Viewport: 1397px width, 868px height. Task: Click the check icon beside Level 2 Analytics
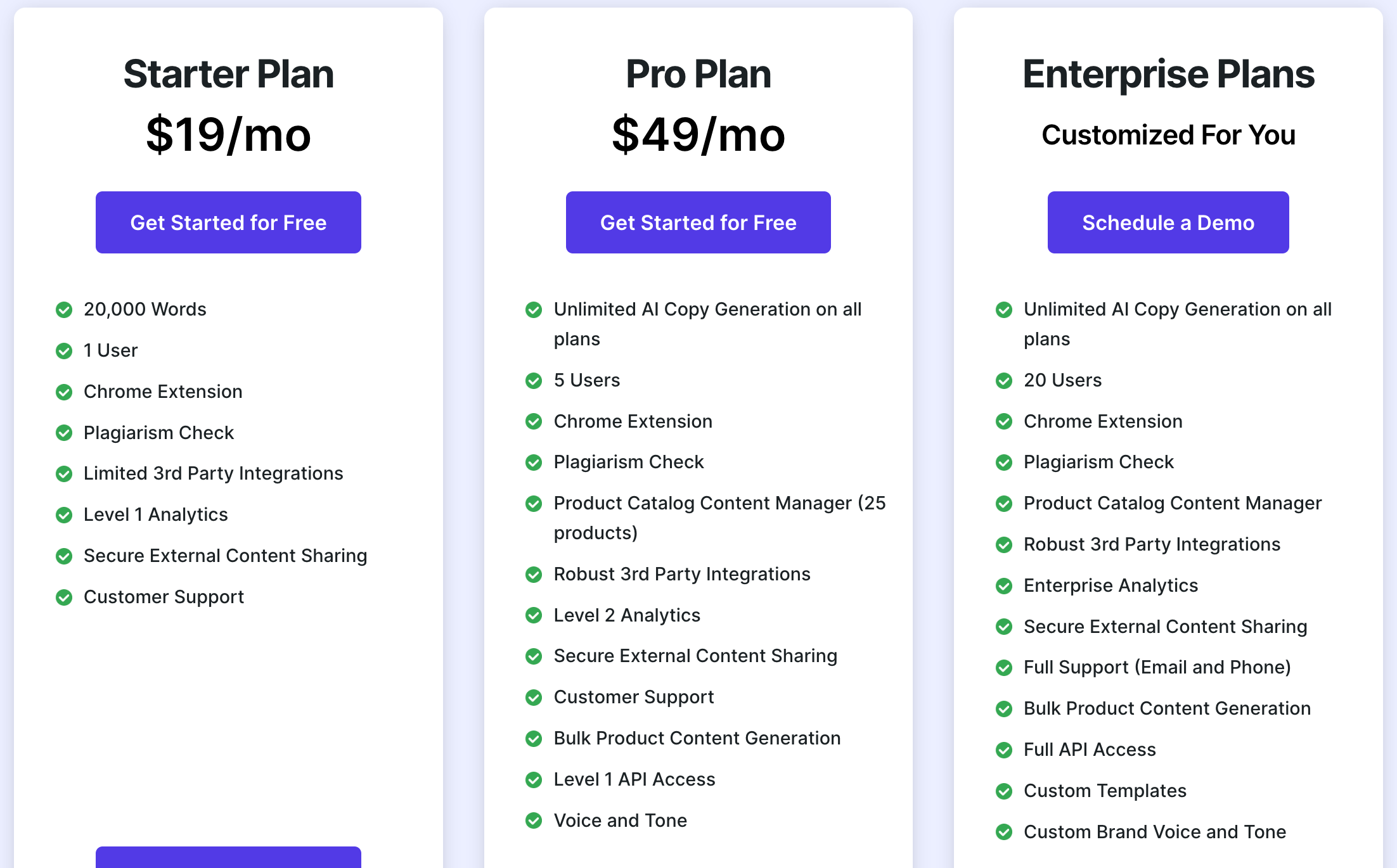(534, 615)
